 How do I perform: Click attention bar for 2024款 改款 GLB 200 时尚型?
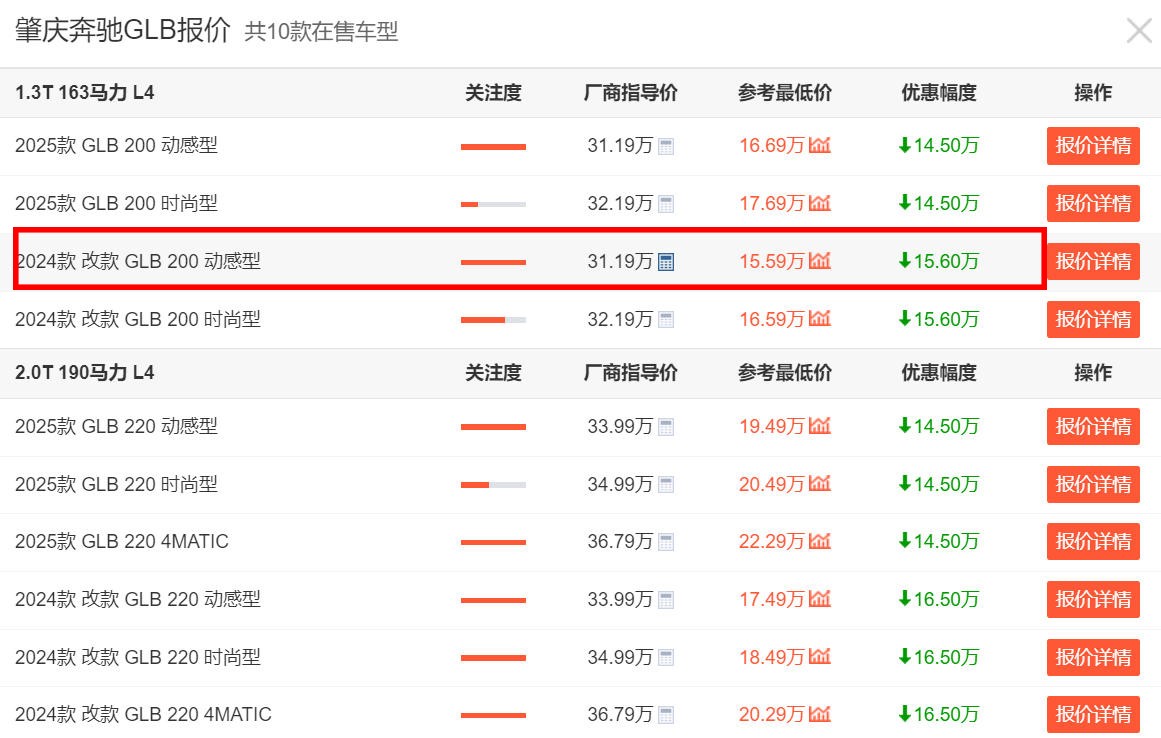click(493, 320)
